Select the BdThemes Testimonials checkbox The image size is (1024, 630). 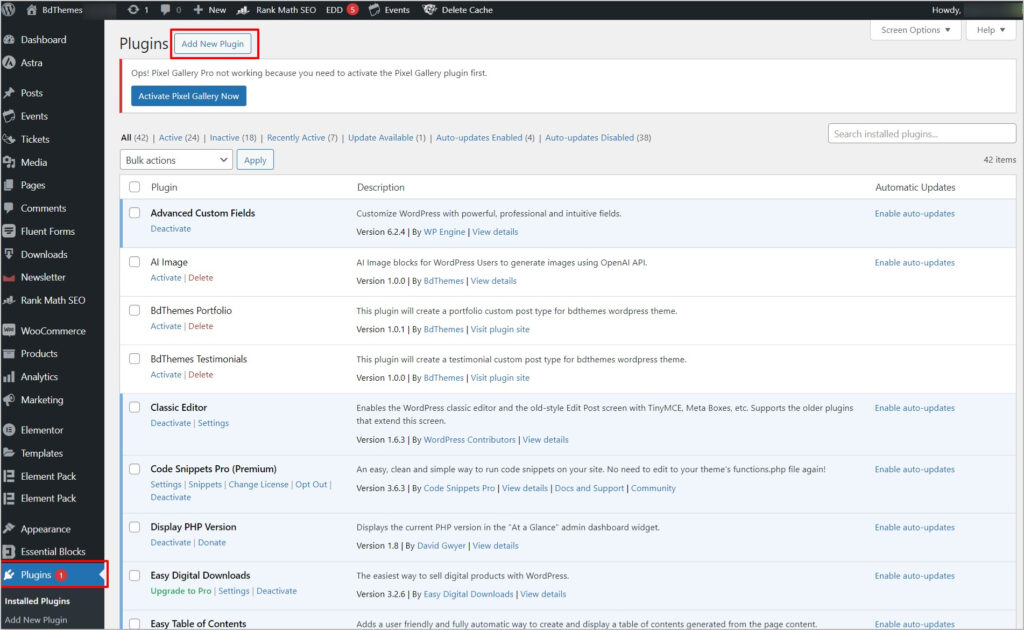135,358
